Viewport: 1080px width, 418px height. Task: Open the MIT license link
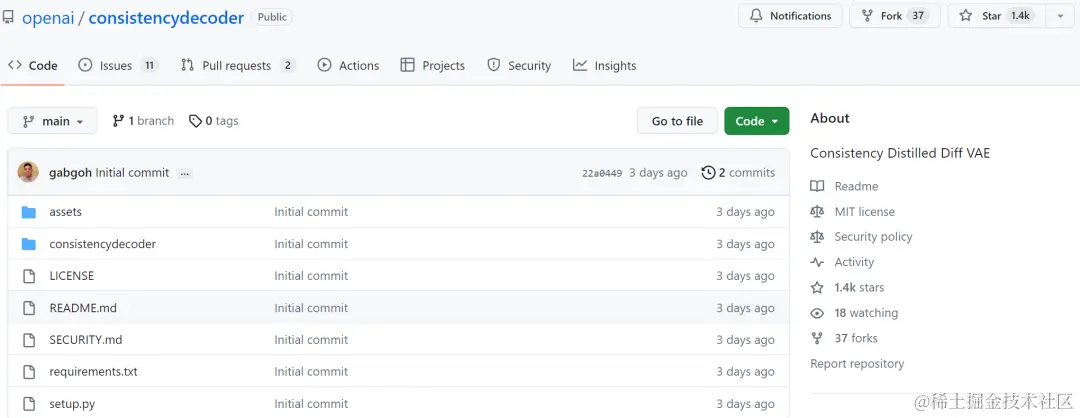tap(864, 212)
